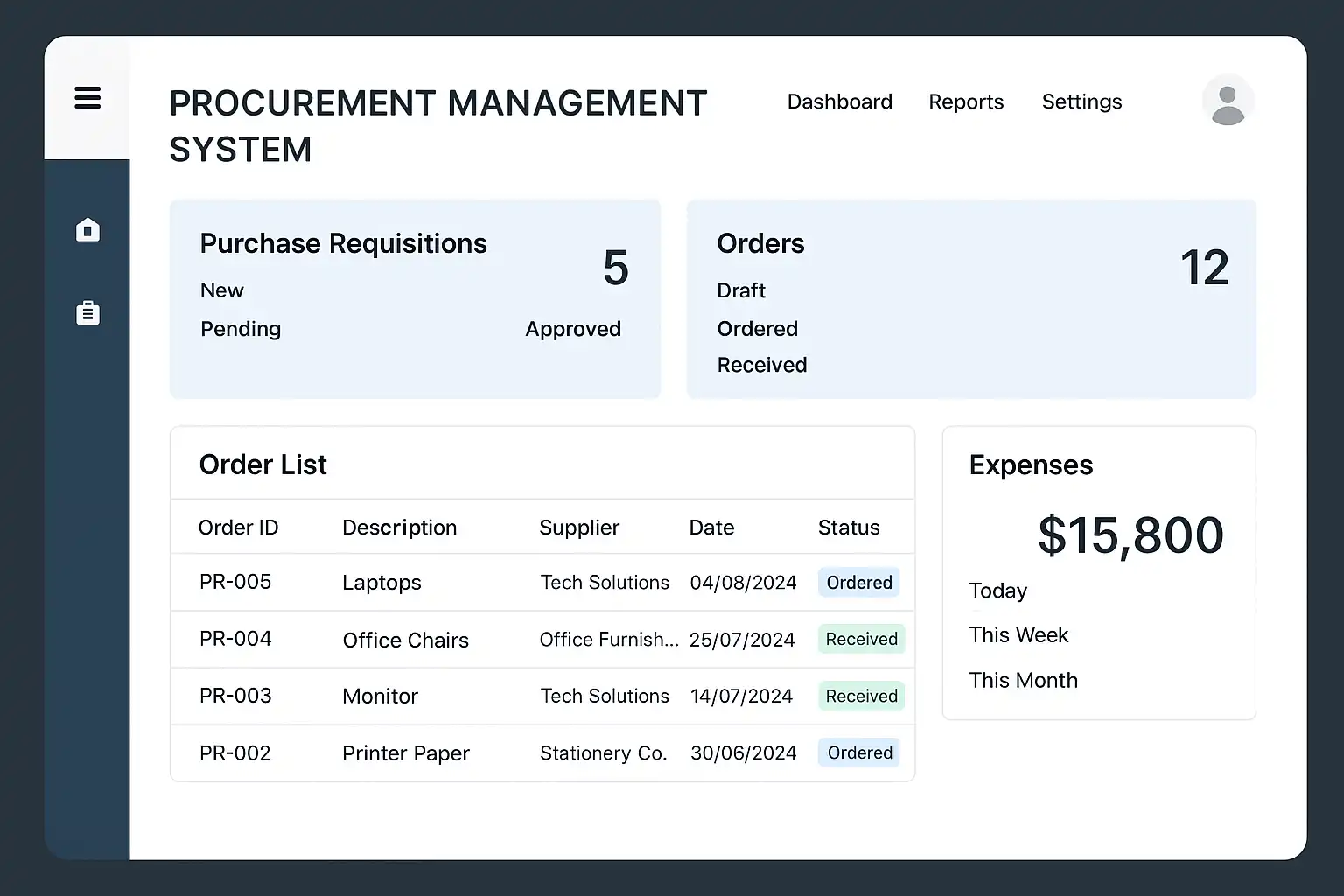Show Received orders in Orders card

761,365
